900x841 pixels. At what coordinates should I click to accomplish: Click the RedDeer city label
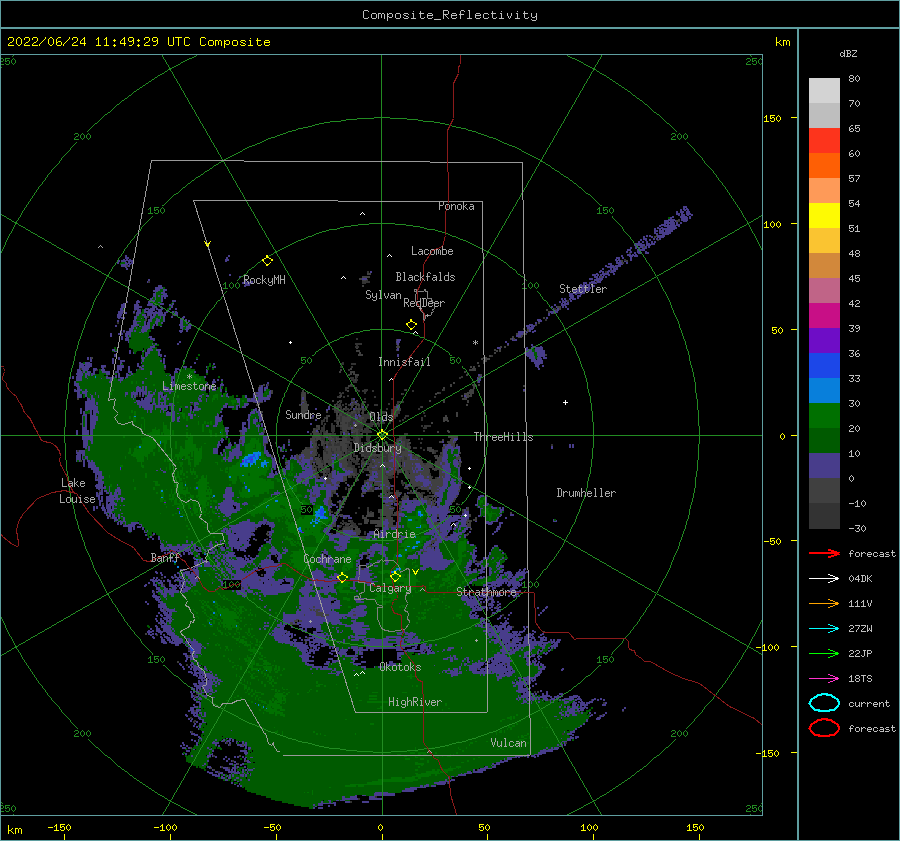[424, 303]
